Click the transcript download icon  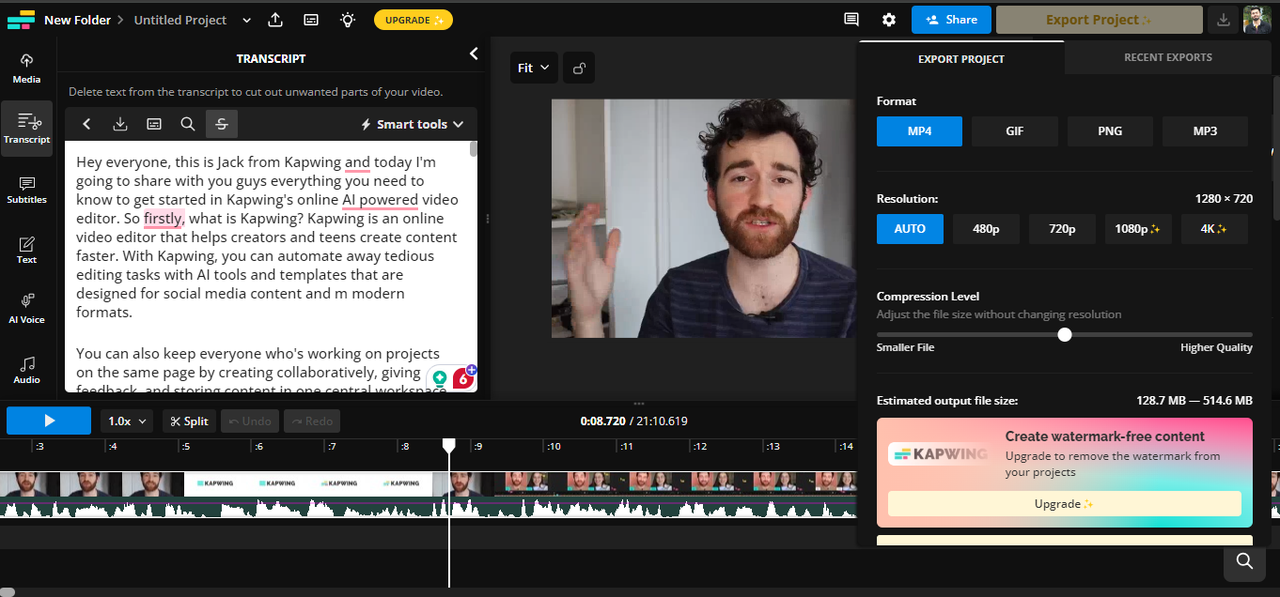[x=120, y=124]
